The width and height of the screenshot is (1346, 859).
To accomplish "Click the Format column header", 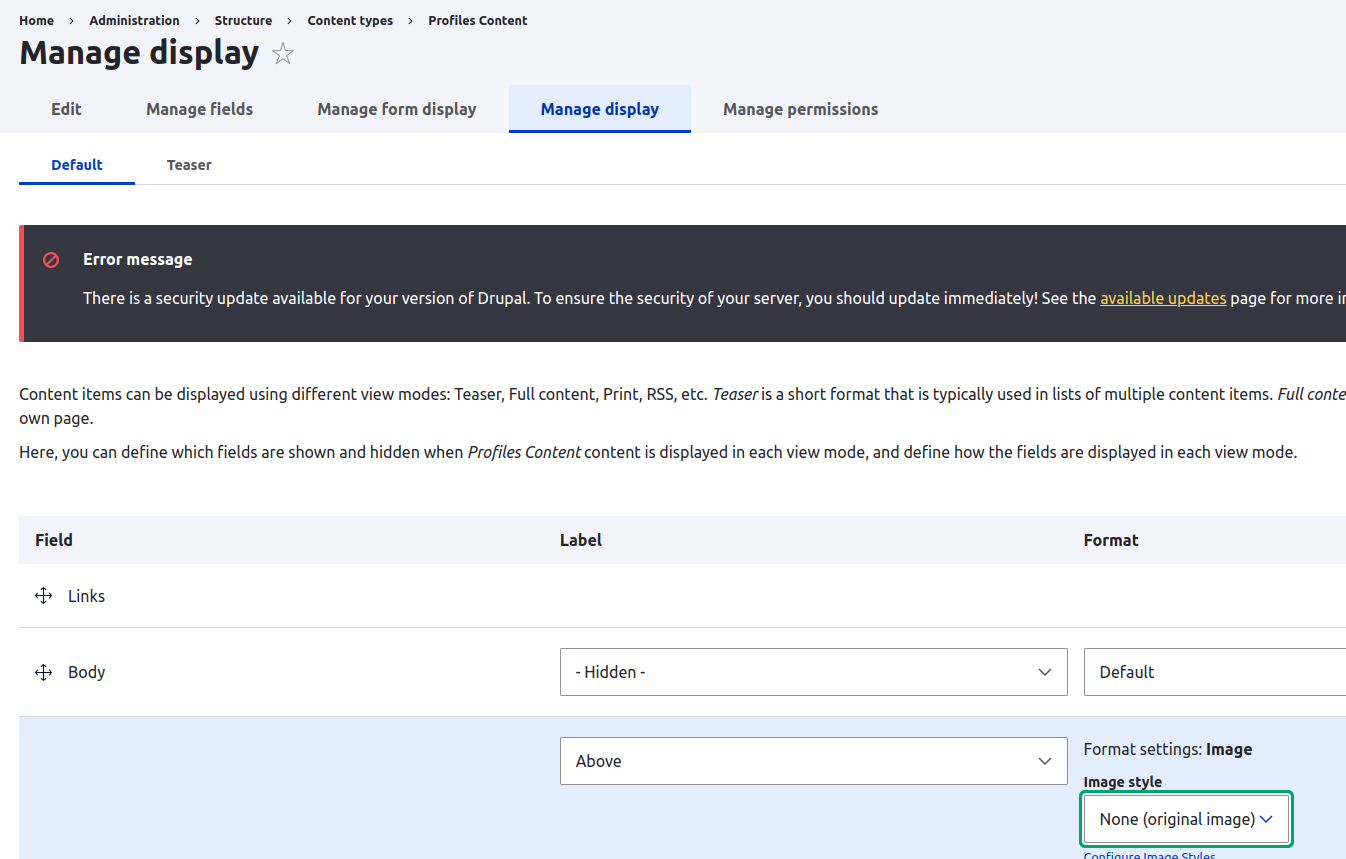I will [x=1111, y=540].
